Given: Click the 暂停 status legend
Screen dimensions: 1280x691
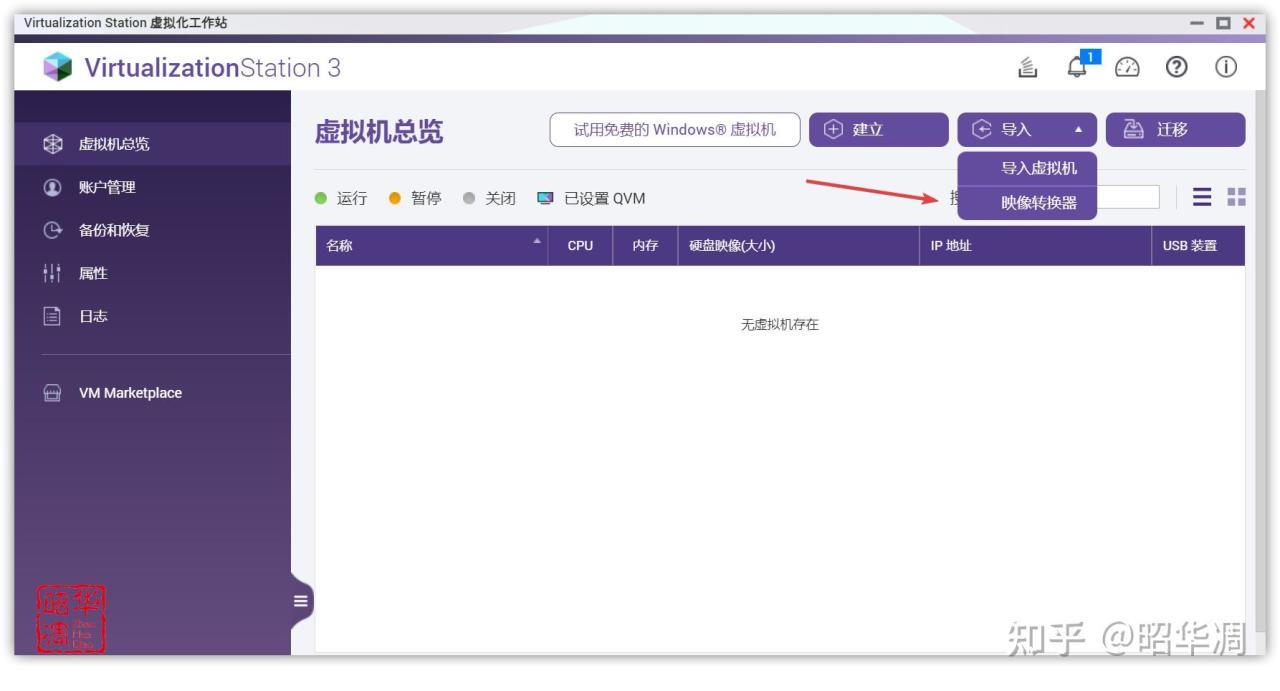Looking at the screenshot, I should (415, 198).
